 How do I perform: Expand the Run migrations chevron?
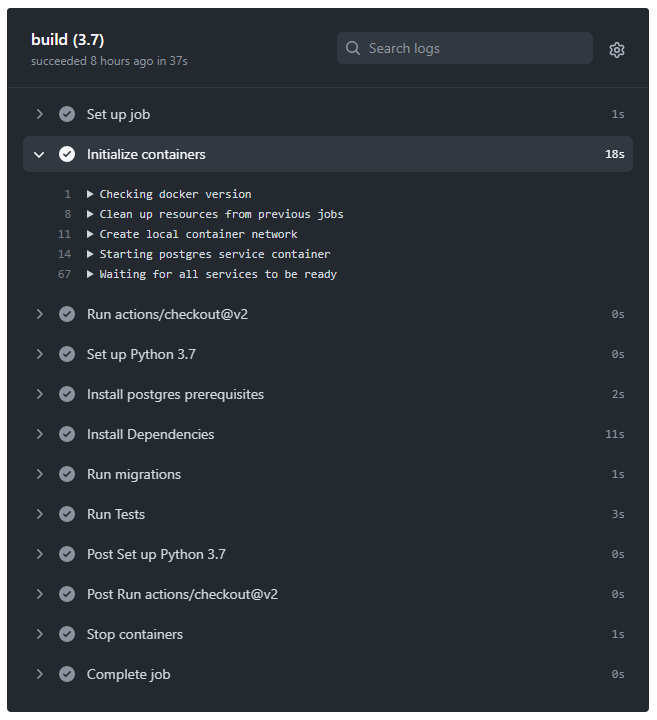coord(39,474)
